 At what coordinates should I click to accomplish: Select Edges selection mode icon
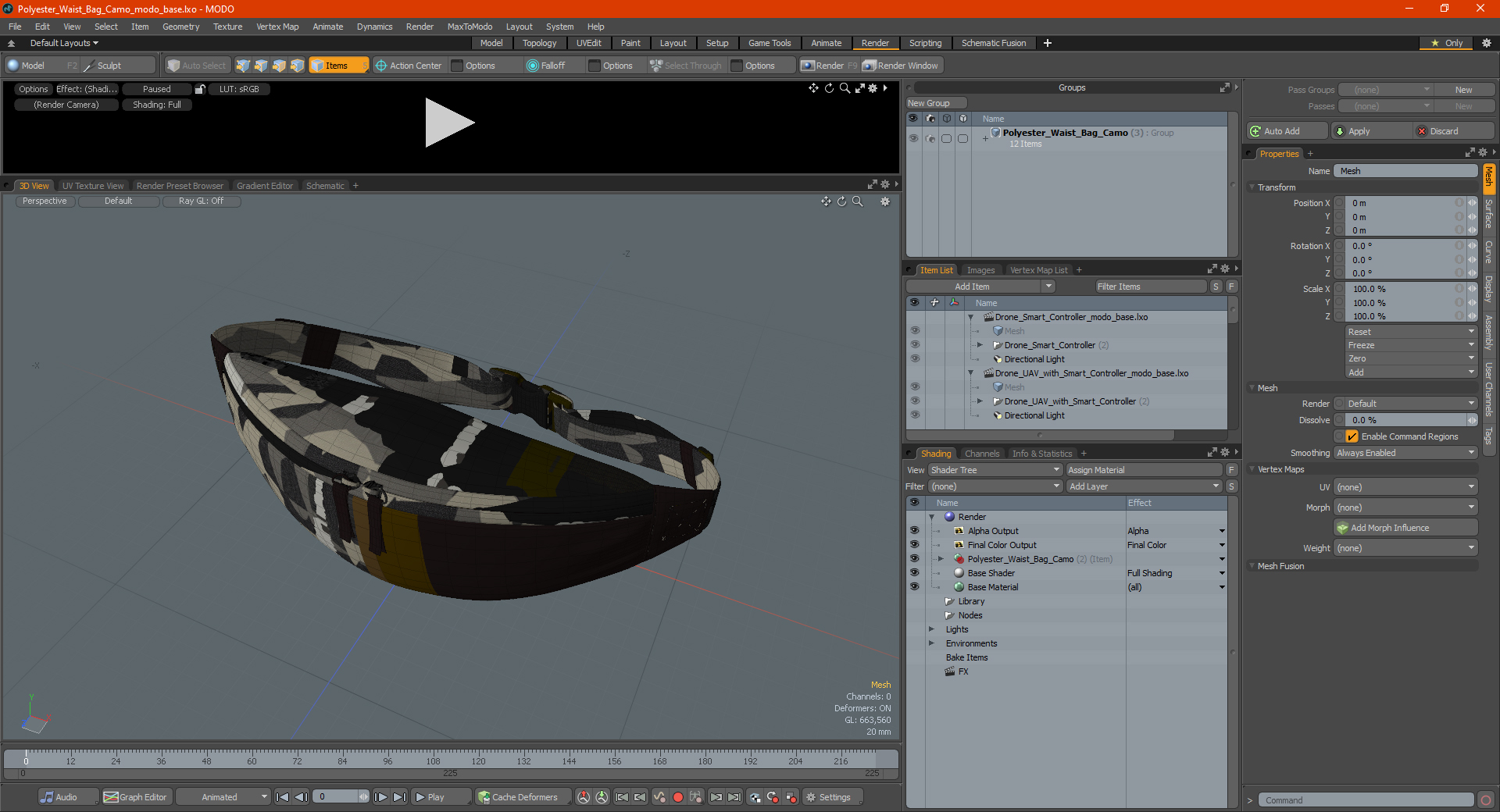[261, 66]
